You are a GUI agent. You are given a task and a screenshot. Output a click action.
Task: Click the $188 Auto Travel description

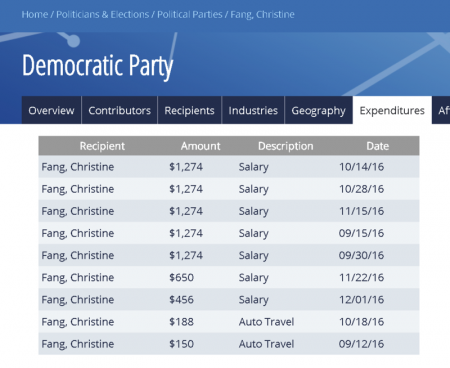266,322
